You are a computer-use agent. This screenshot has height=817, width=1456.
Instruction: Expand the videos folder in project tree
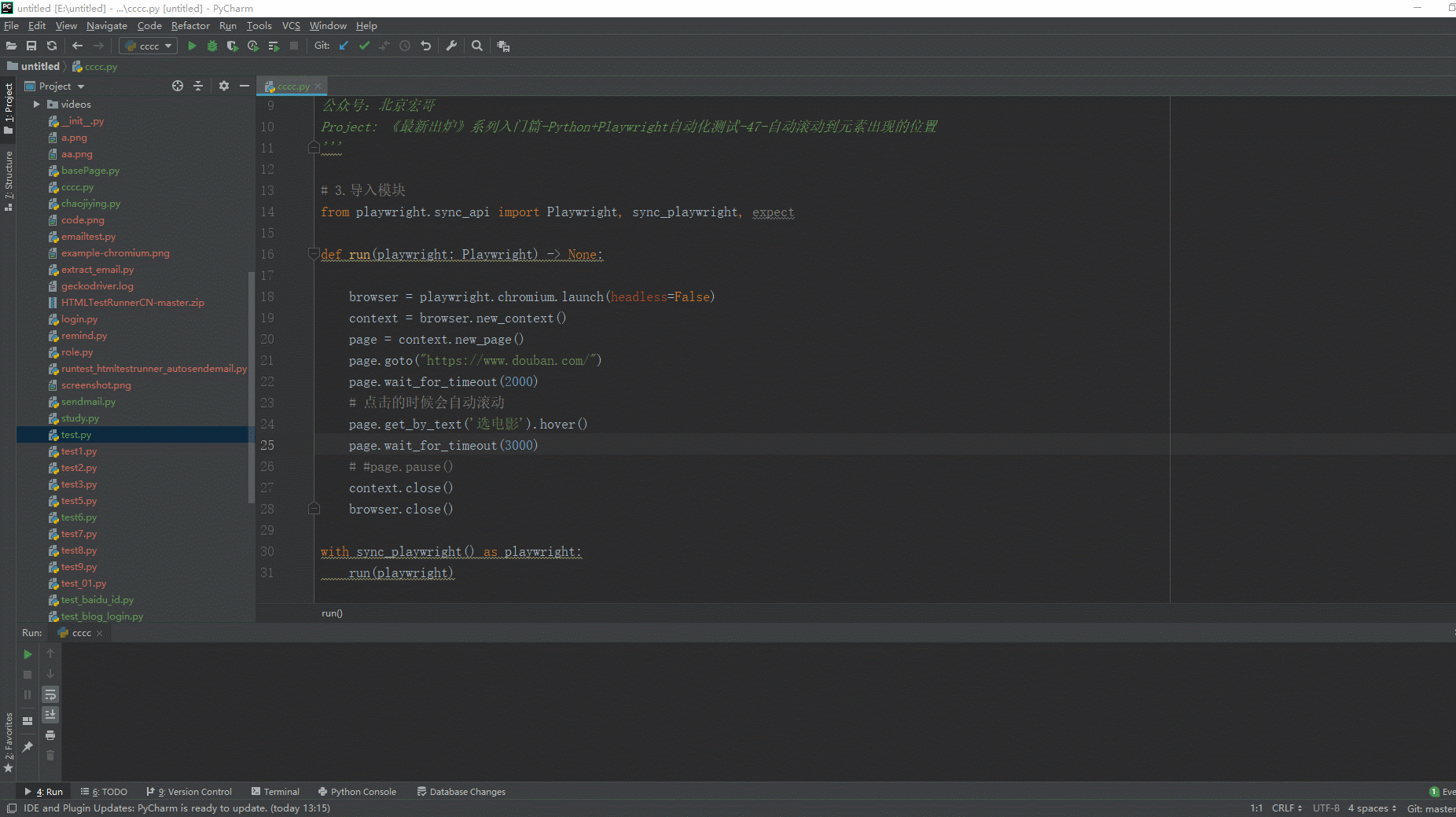[36, 105]
